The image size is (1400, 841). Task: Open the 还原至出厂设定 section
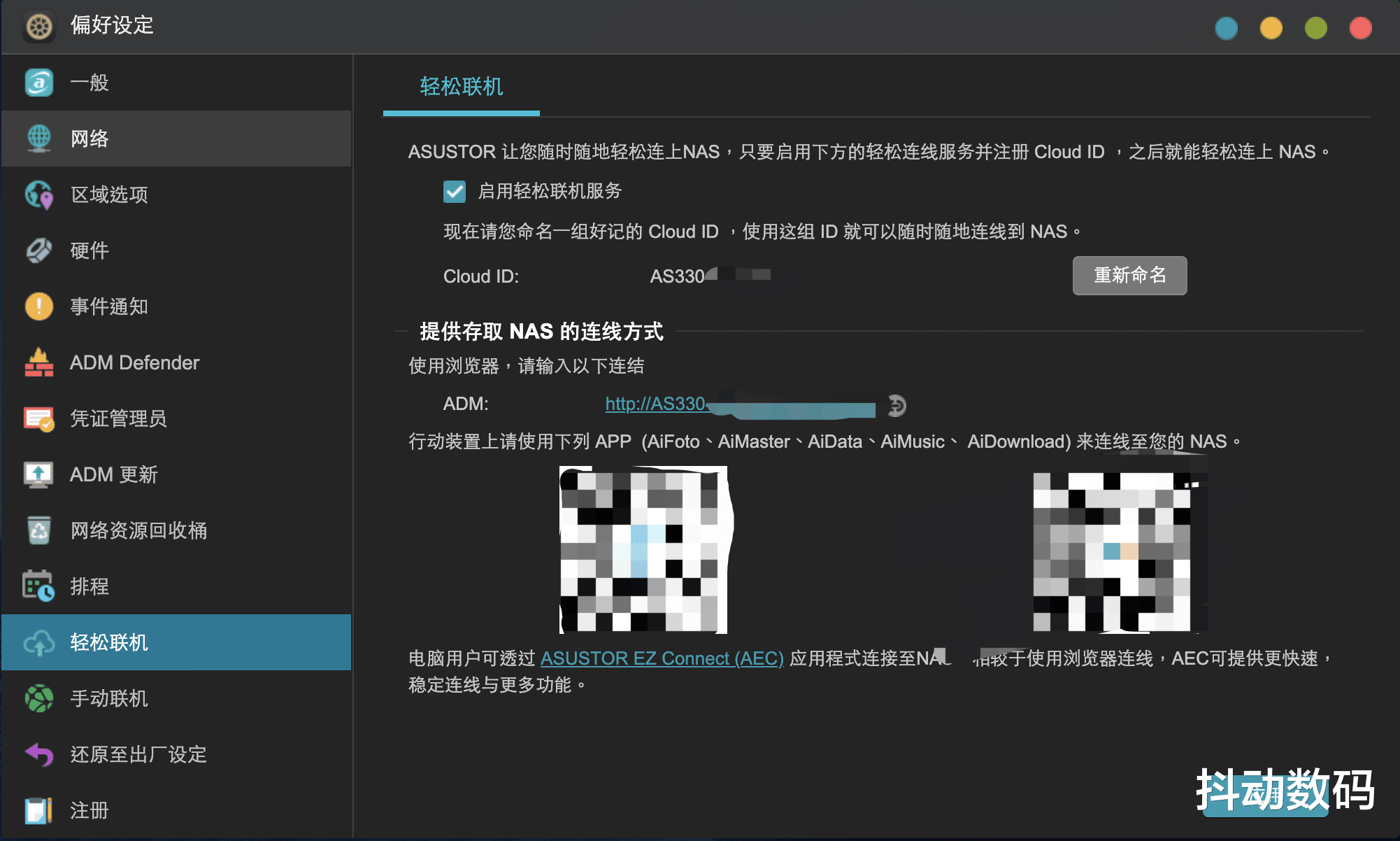(176, 754)
